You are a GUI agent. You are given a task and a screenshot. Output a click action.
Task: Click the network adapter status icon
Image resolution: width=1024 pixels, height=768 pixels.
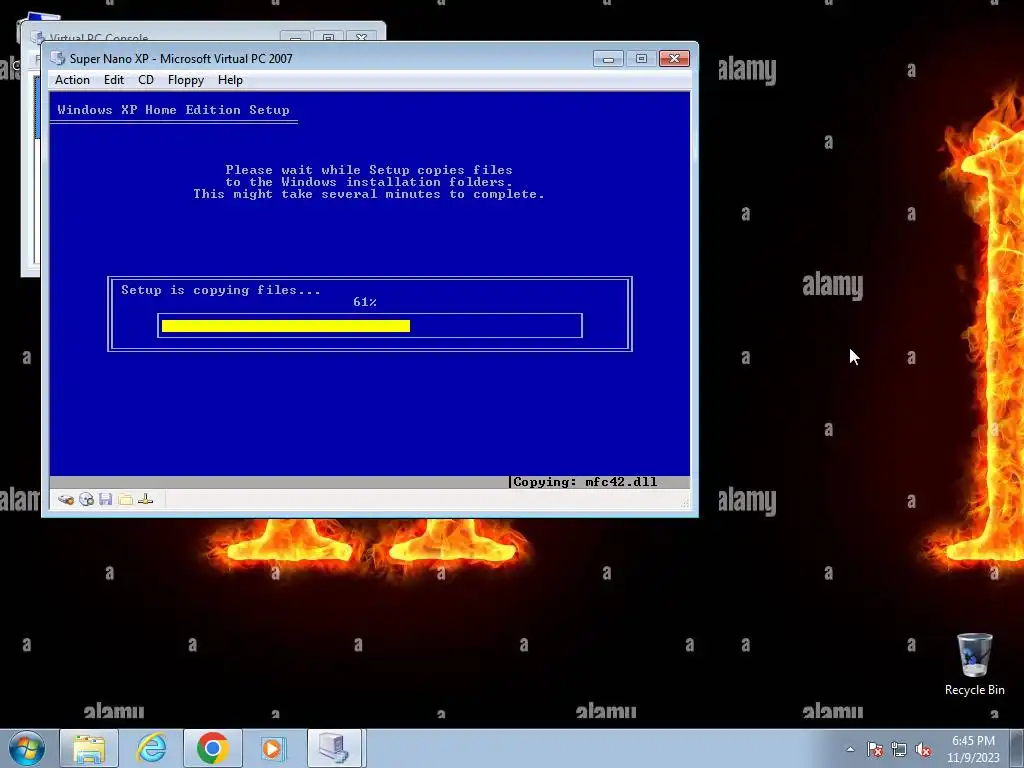(x=146, y=500)
